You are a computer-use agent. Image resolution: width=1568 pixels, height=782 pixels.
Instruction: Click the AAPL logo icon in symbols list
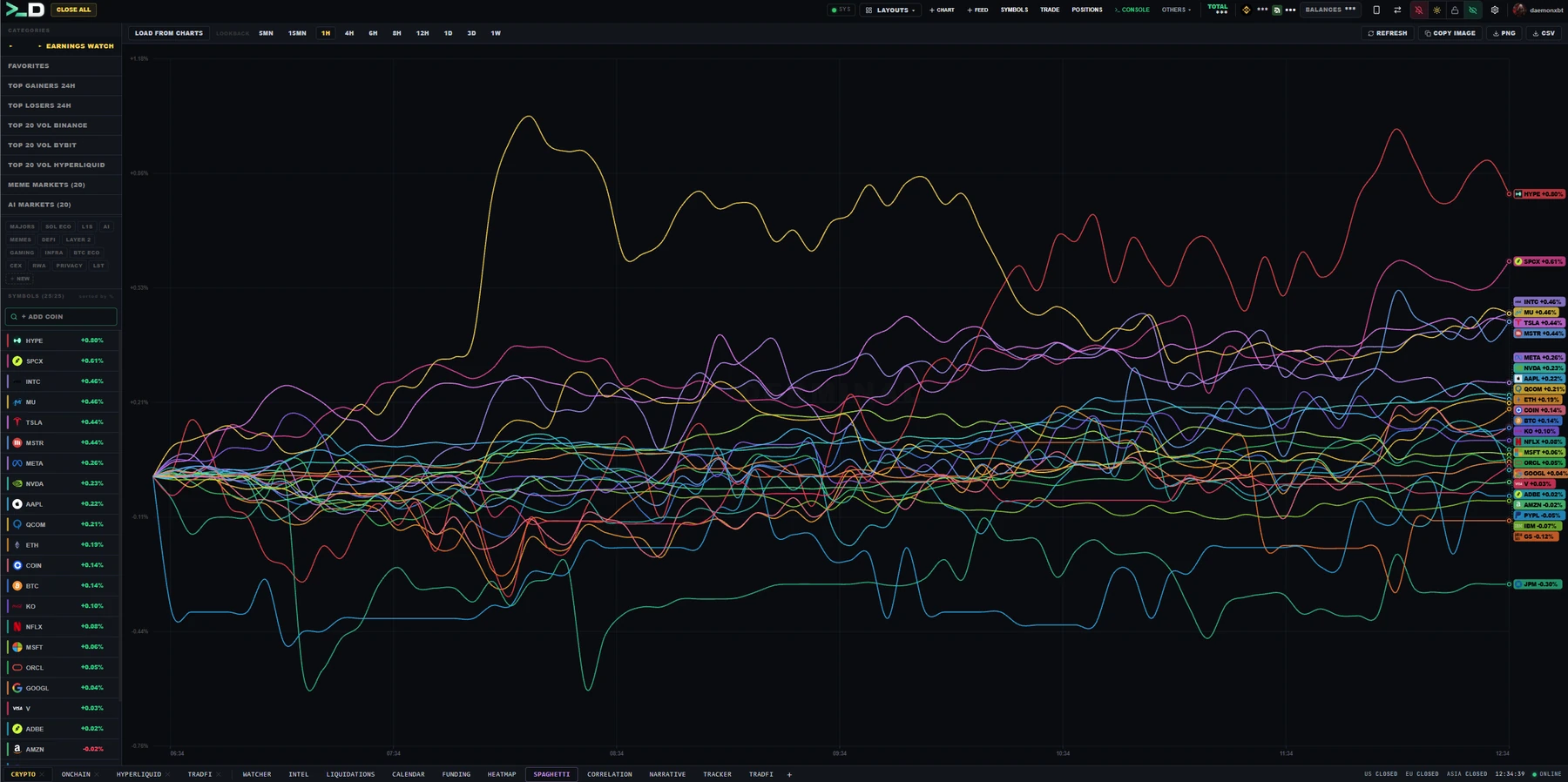(x=17, y=504)
